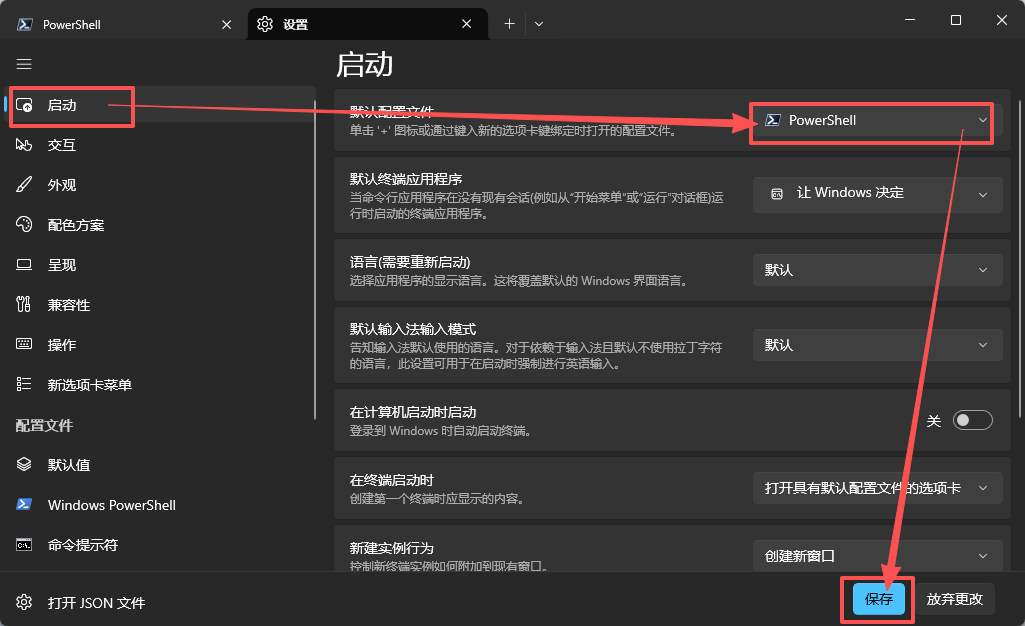Expand the 在终端启动时 dropdown
The height and width of the screenshot is (626, 1025).
[x=877, y=488]
